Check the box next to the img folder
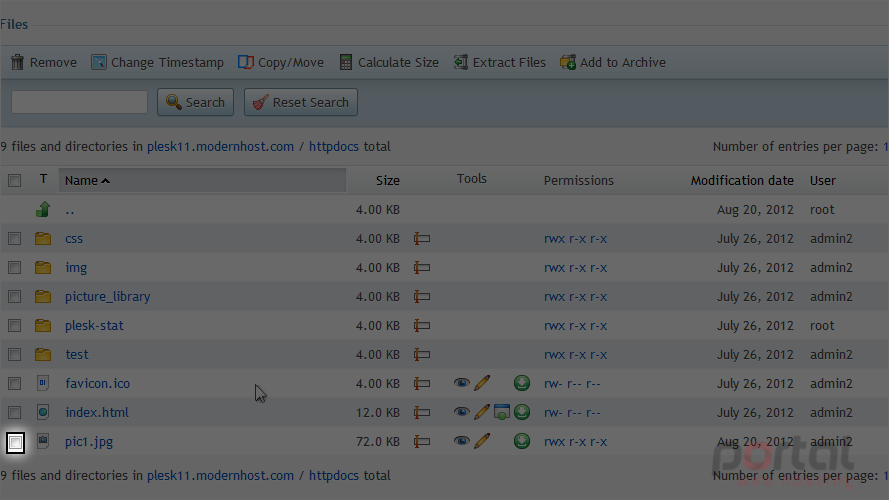The image size is (889, 500). pyautogui.click(x=15, y=268)
